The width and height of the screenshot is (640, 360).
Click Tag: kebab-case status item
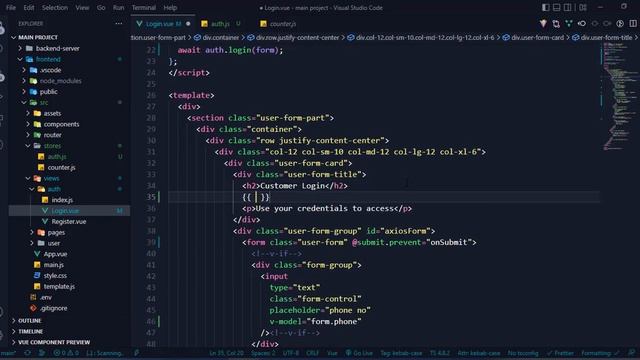401,353
